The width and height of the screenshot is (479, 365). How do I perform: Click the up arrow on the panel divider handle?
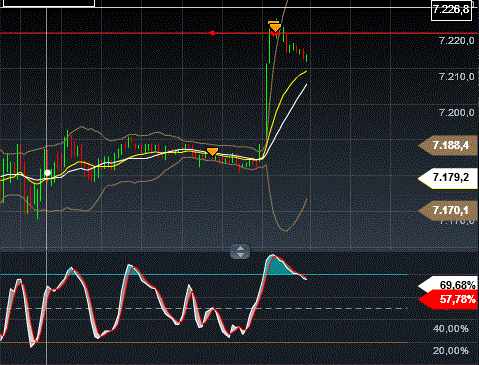click(240, 248)
